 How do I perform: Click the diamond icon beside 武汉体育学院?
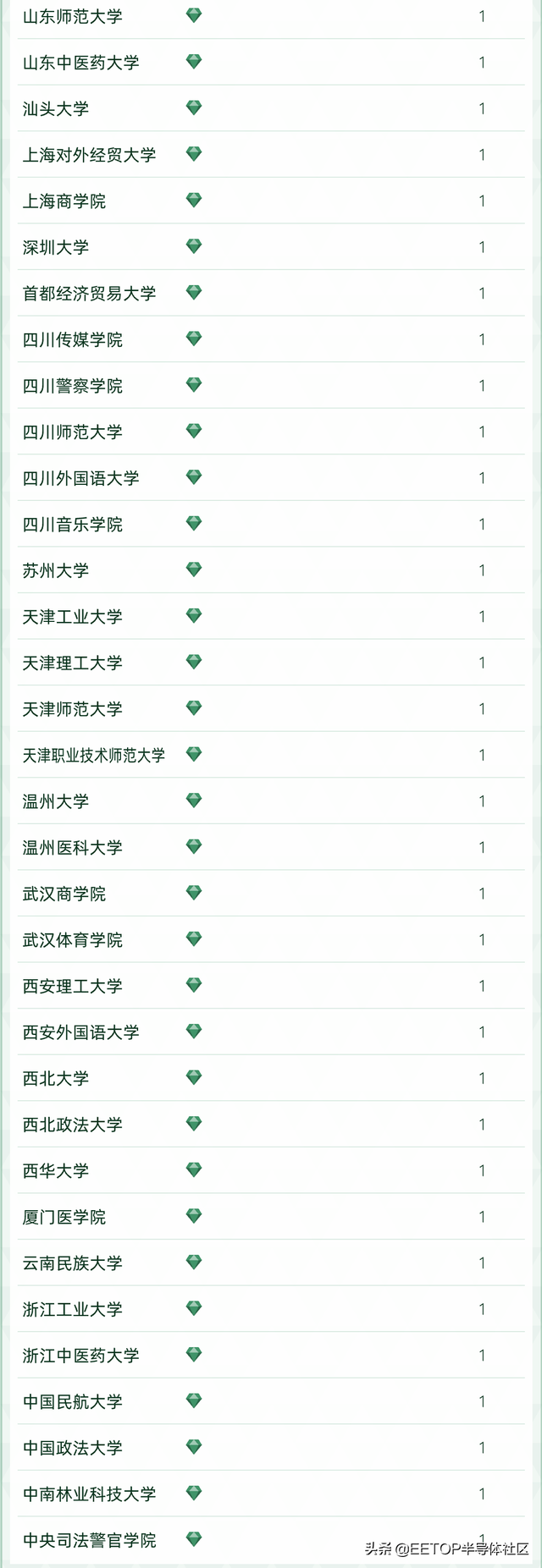click(194, 938)
